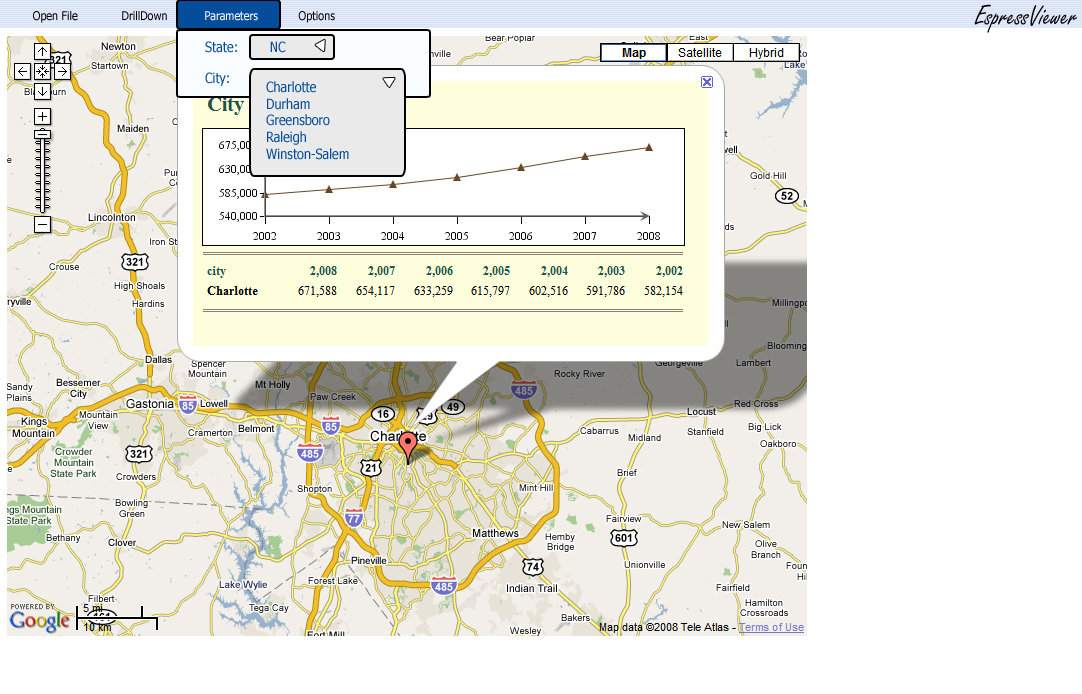This screenshot has width=1082, height=694.
Task: Close the city info balloon
Action: (x=707, y=82)
